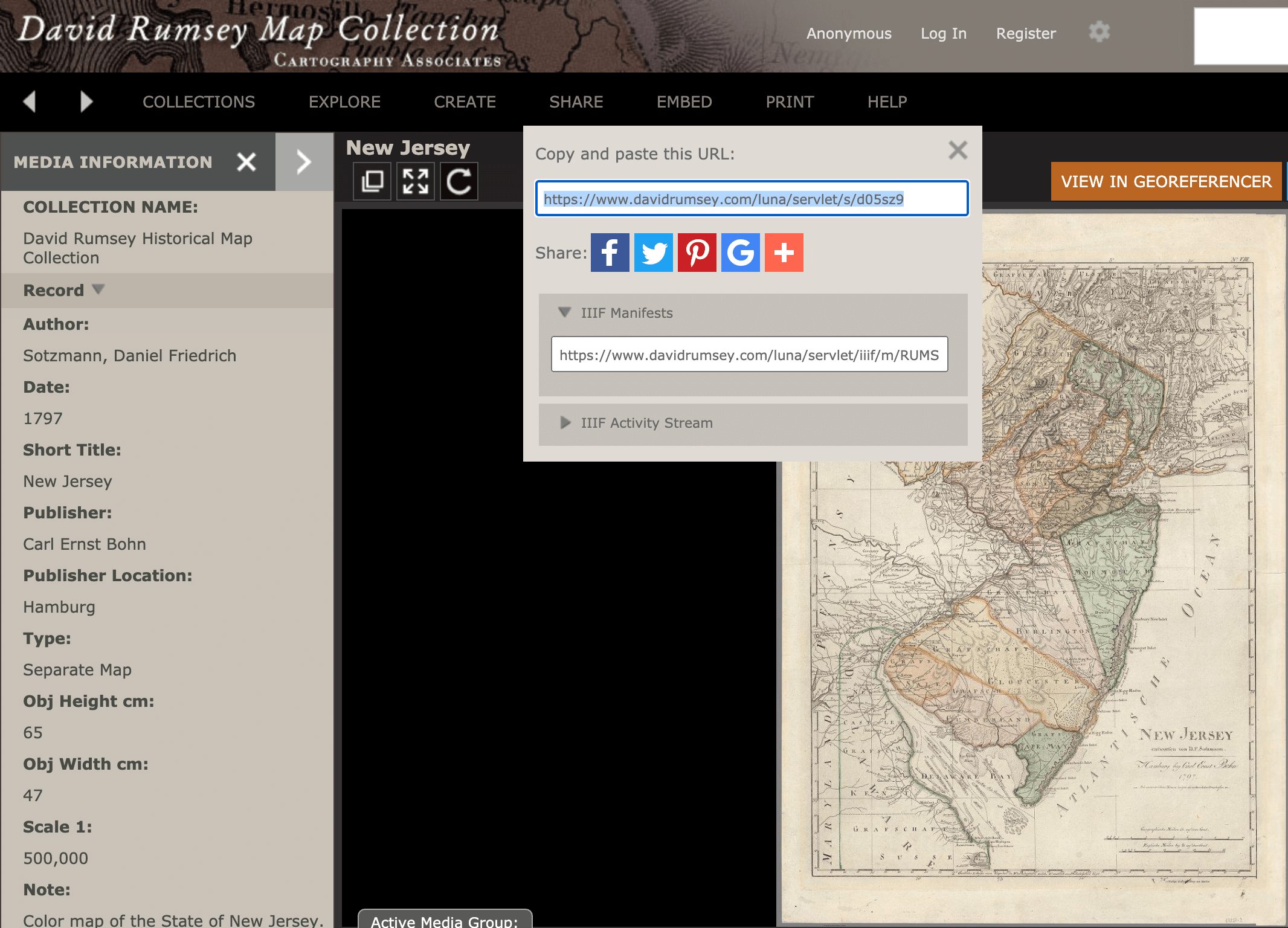Click object height value 65
Image resolution: width=1288 pixels, height=928 pixels.
33,732
